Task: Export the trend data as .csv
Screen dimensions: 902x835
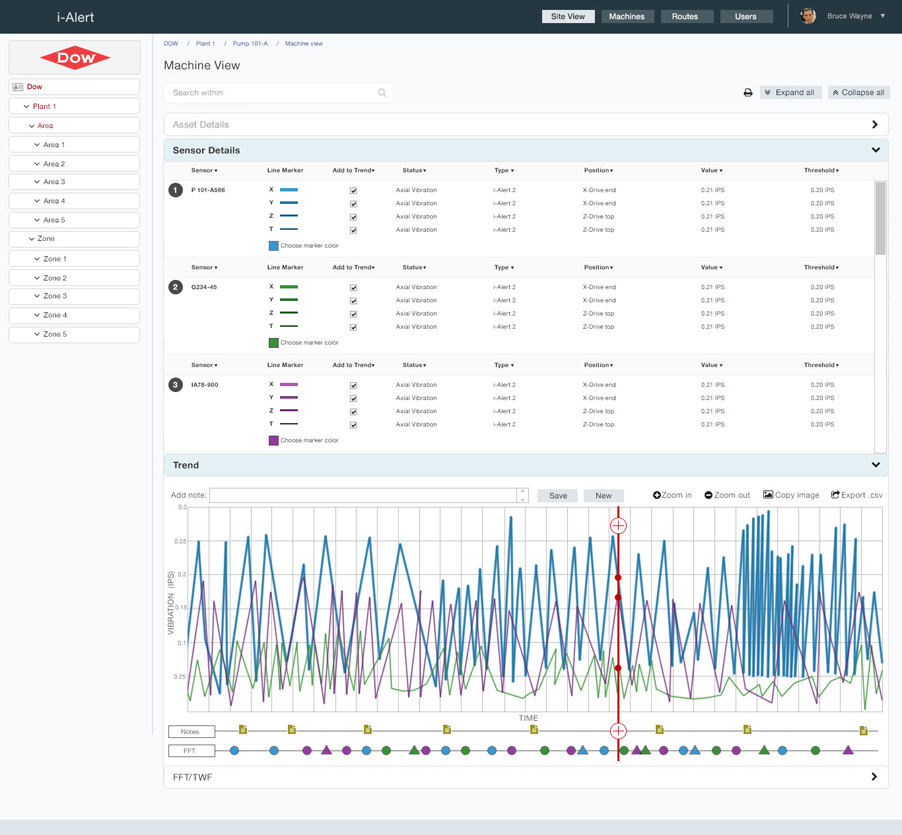Action: [x=857, y=495]
